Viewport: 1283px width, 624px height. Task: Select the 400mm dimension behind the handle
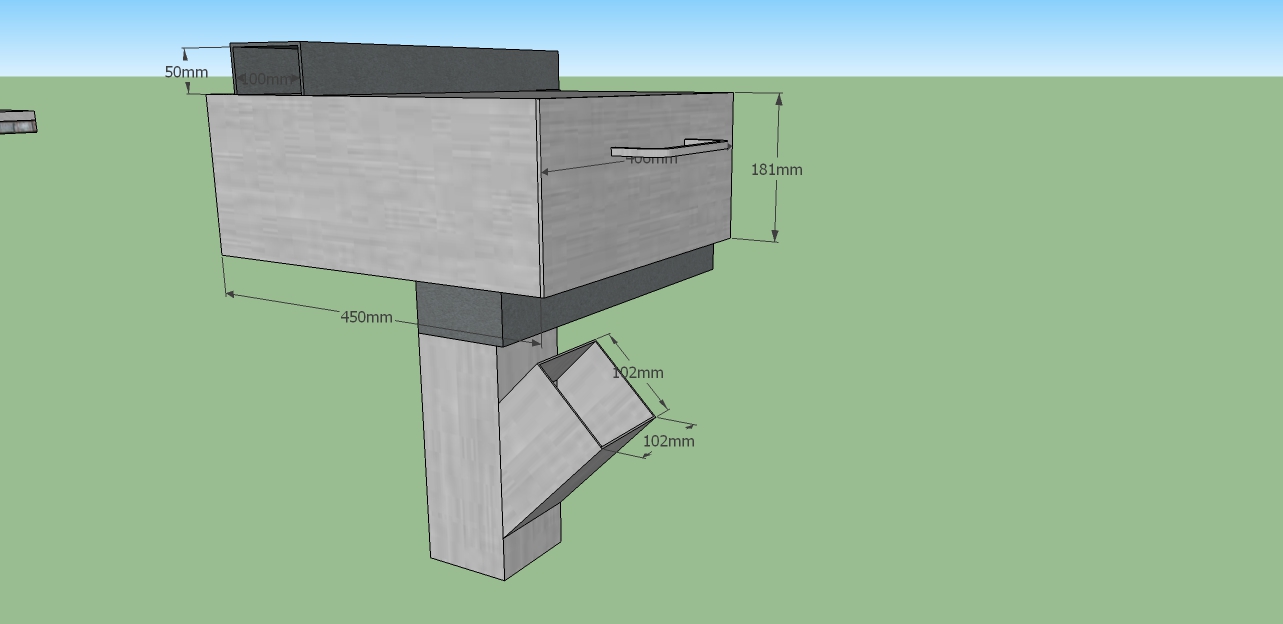pos(651,159)
